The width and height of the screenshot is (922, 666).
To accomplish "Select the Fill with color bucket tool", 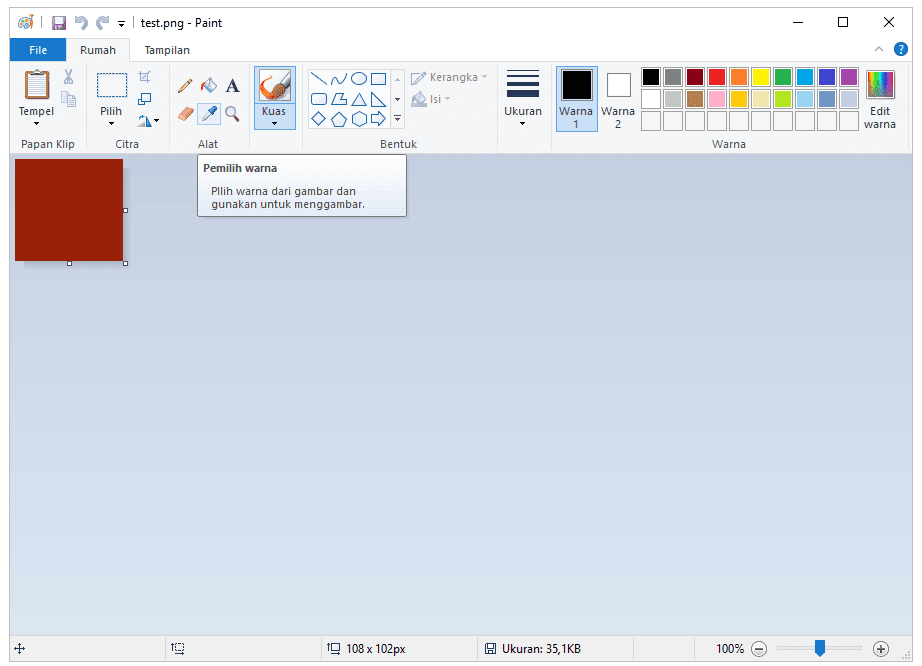I will coord(209,86).
